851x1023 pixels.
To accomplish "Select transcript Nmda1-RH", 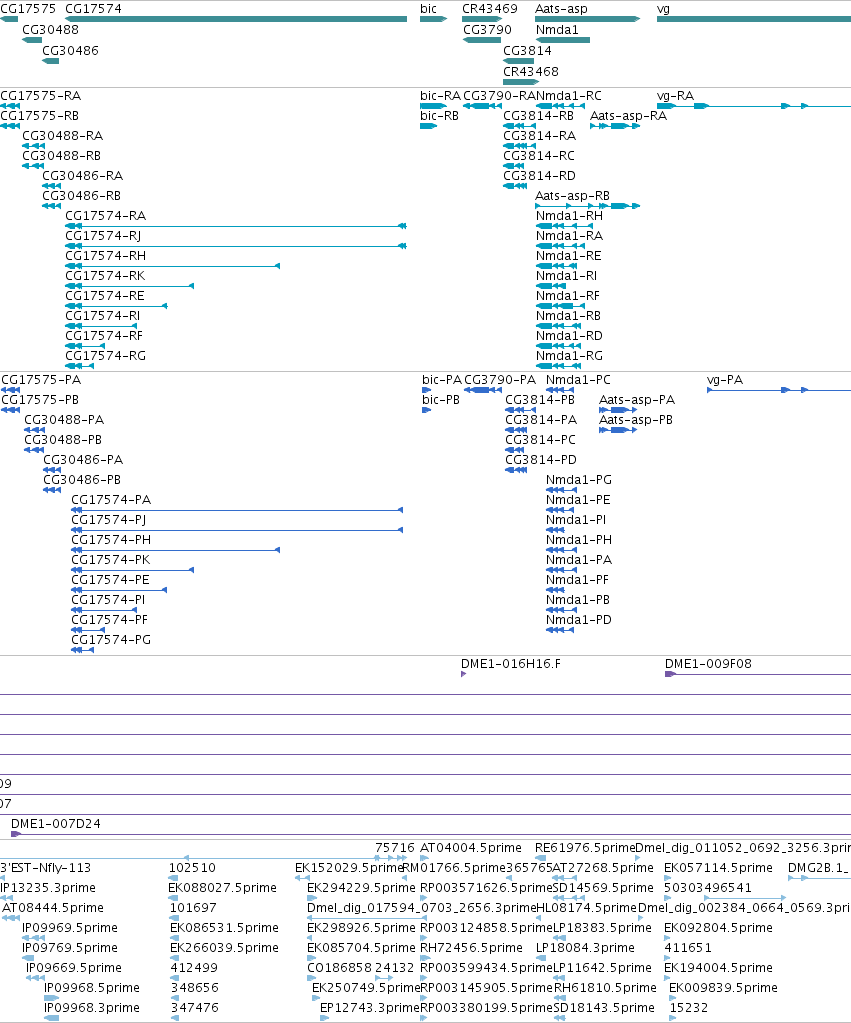I will coord(569,215).
